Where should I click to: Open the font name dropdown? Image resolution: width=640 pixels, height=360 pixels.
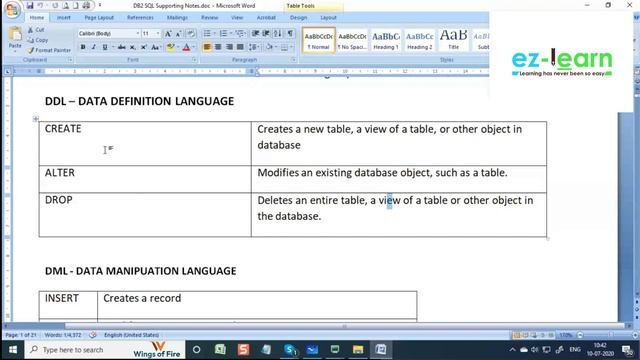tap(138, 33)
